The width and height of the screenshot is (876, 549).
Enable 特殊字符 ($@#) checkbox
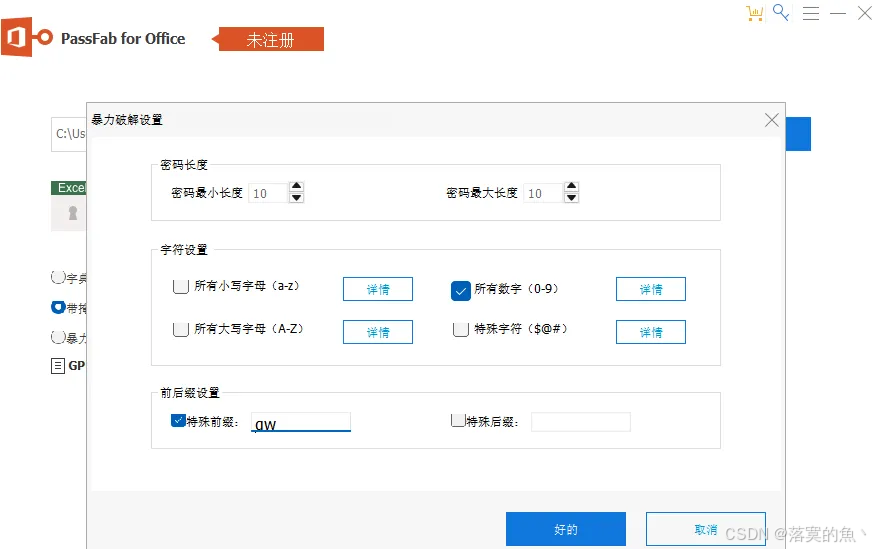[460, 330]
